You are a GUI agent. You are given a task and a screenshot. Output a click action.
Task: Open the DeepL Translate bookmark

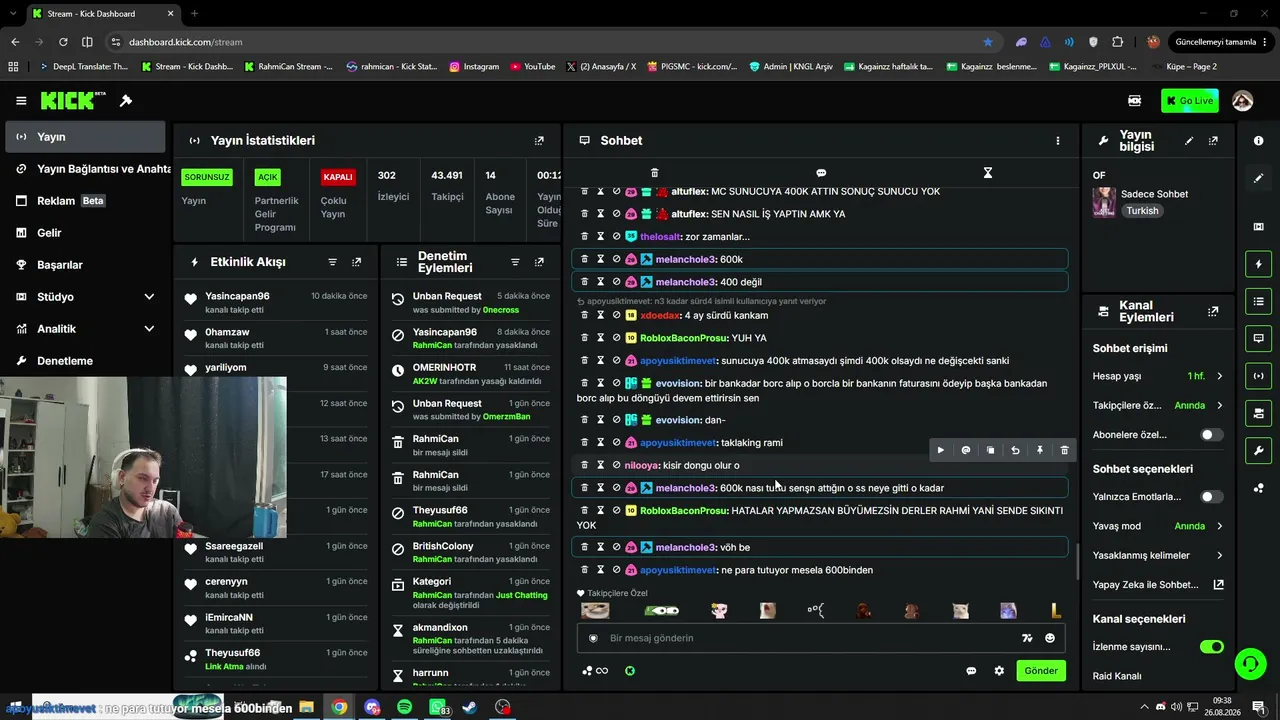click(x=83, y=67)
